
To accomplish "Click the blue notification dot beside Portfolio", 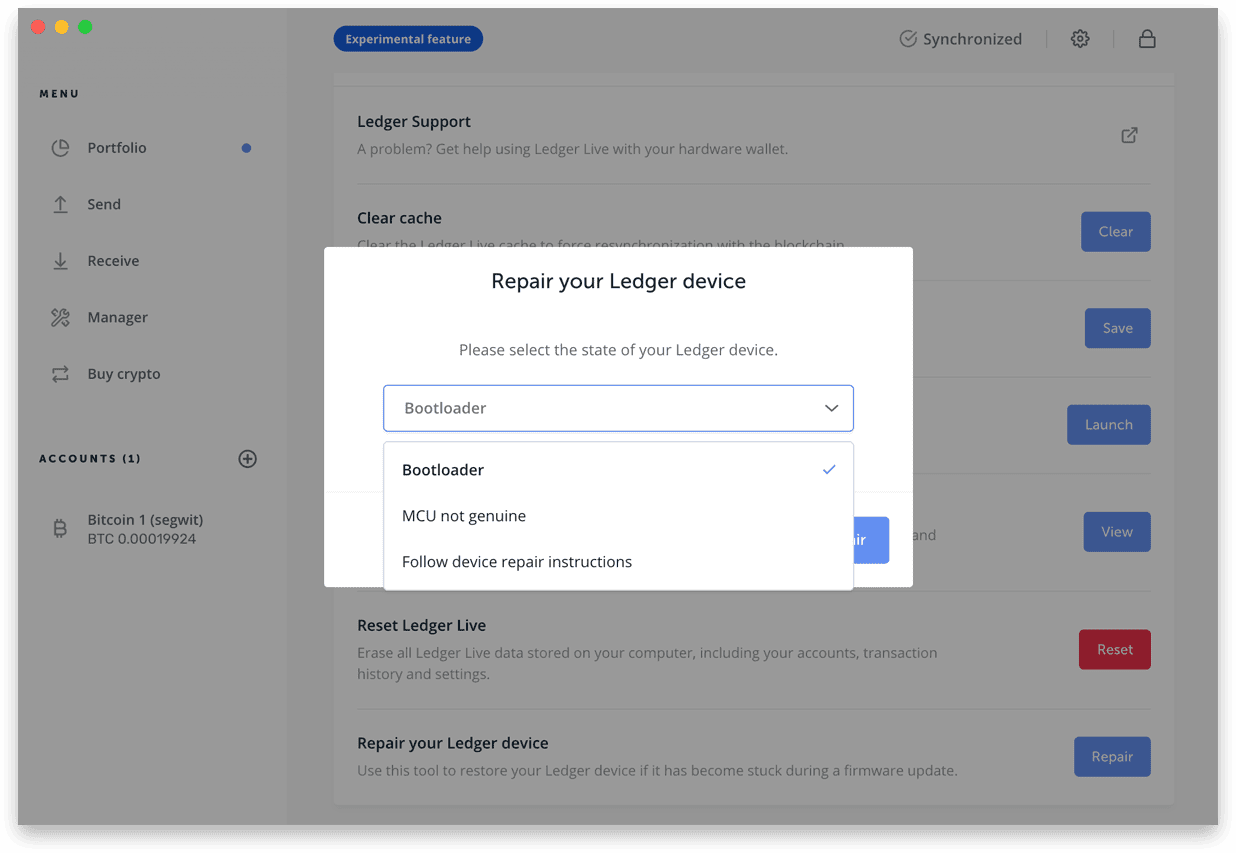I will click(246, 148).
